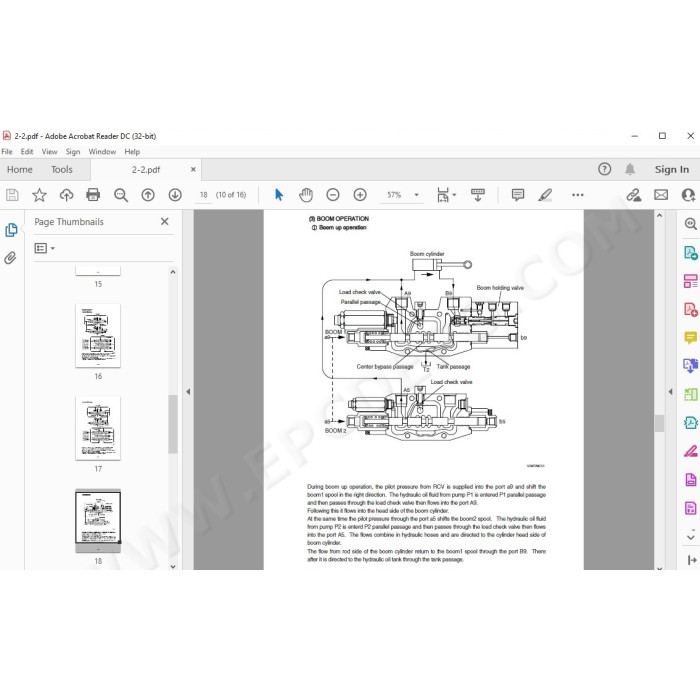Click the document scroll up arrow
This screenshot has height=700, width=700.
click(659, 216)
